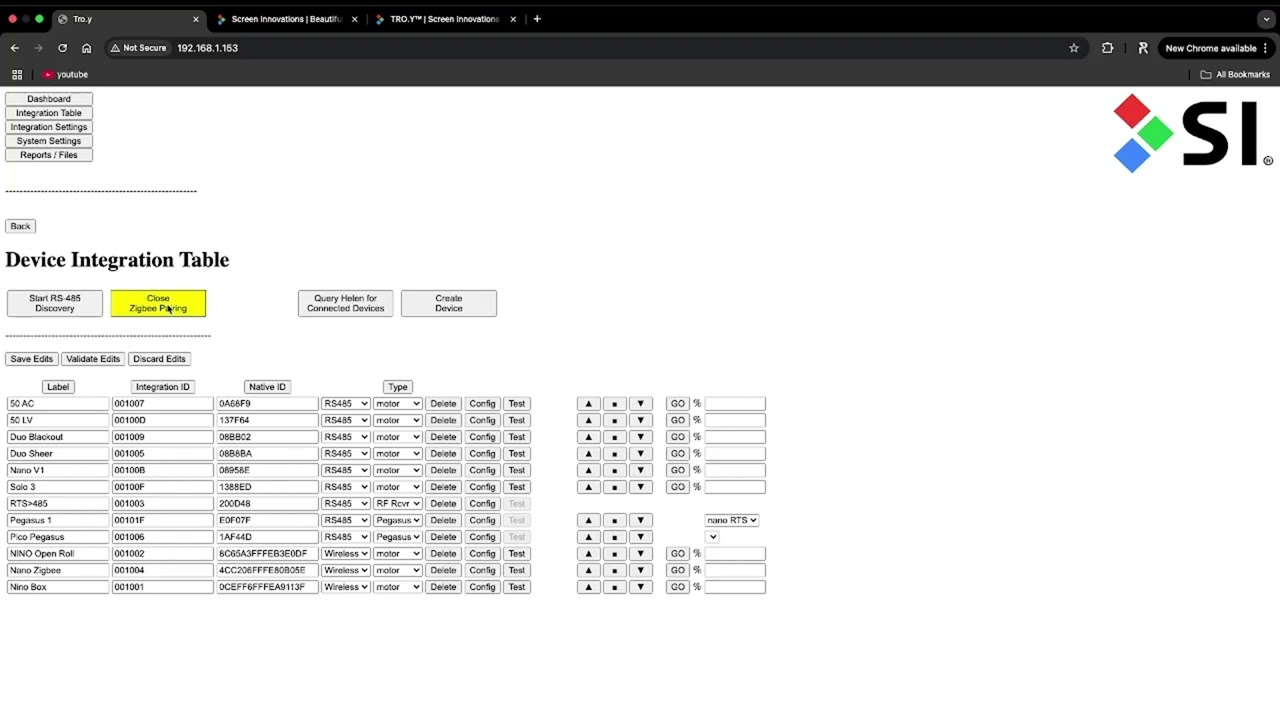Click the Type column header
Screen dimensions: 1280x720
(x=398, y=387)
